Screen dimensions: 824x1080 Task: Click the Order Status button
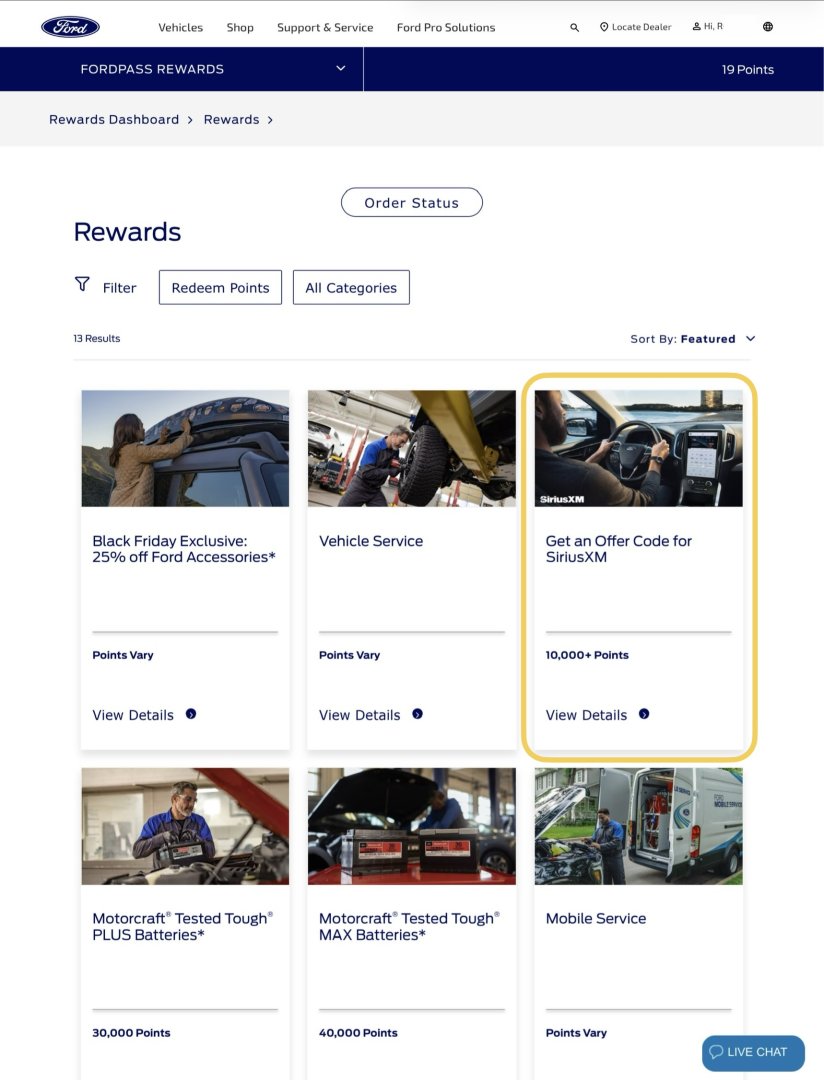click(x=412, y=202)
